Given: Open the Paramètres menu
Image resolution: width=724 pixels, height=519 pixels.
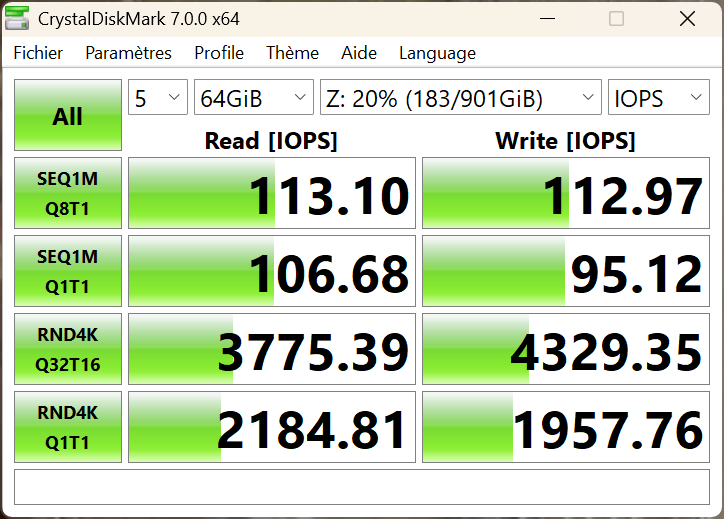Looking at the screenshot, I should point(128,53).
